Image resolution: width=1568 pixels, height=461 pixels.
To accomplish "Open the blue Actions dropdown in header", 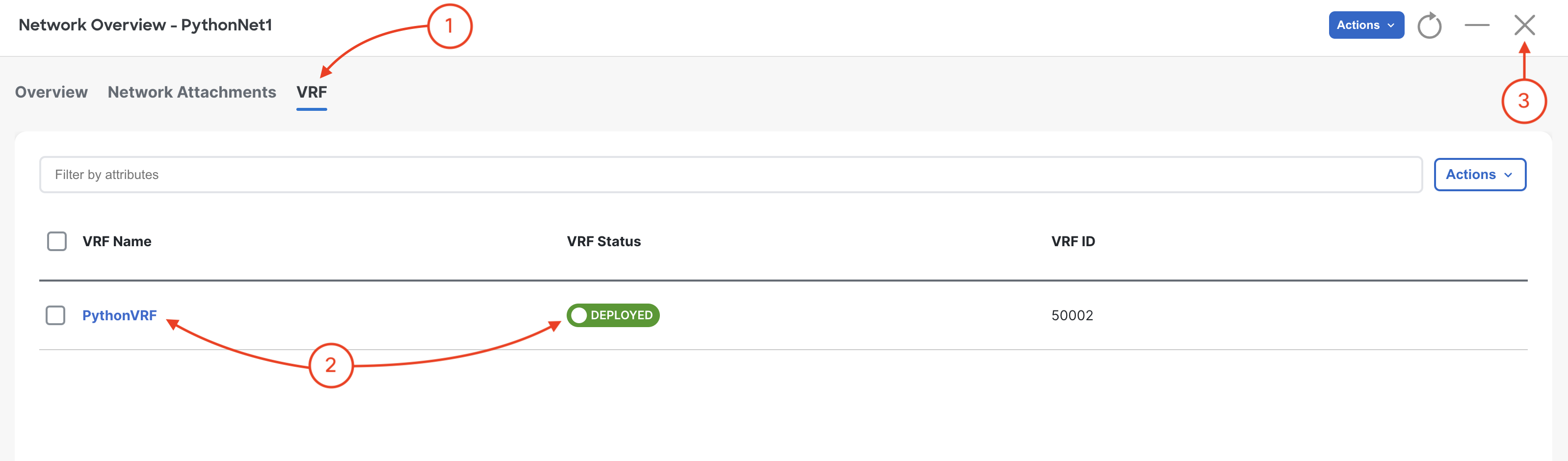I will pyautogui.click(x=1366, y=25).
